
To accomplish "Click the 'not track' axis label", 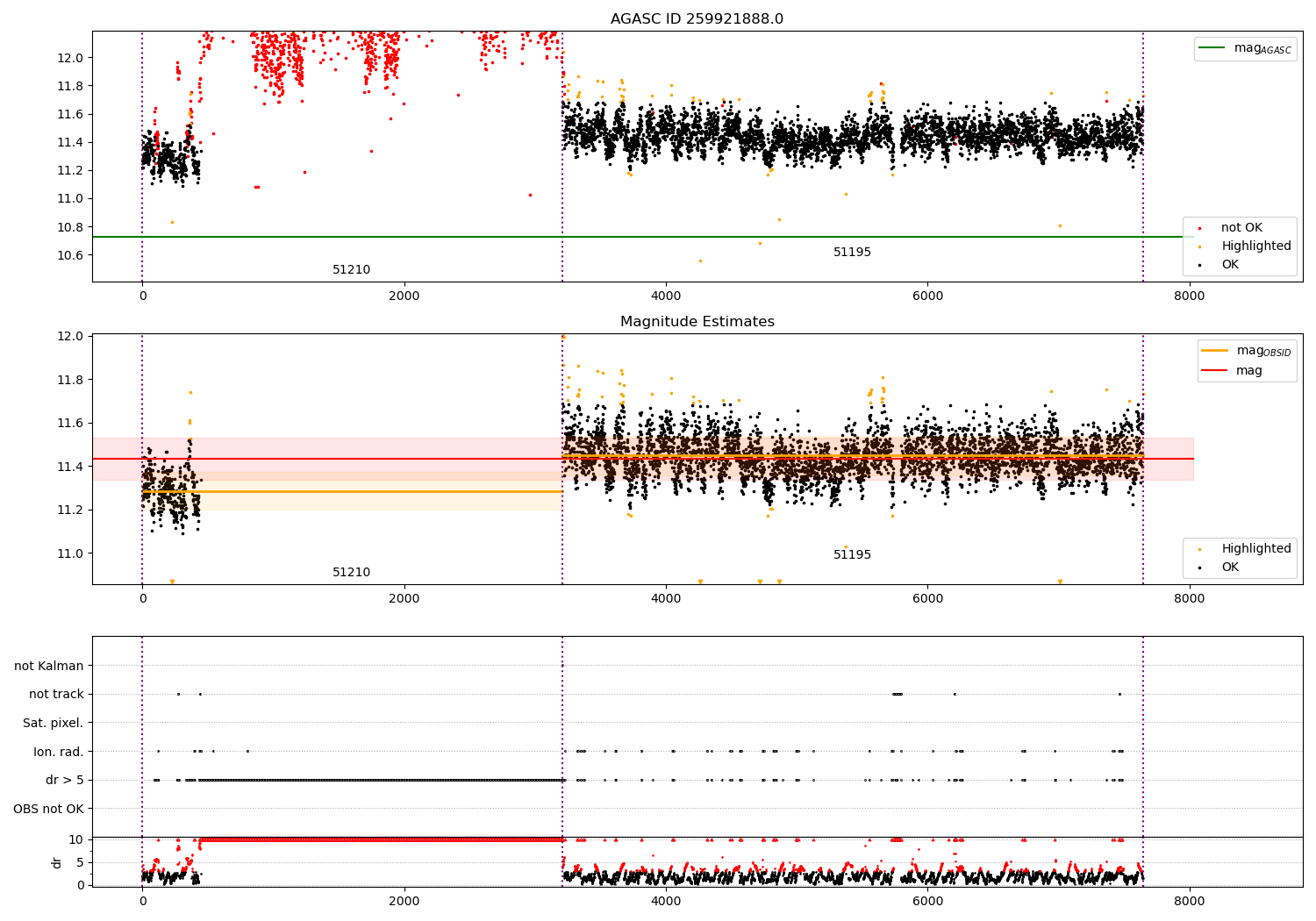I will (56, 694).
